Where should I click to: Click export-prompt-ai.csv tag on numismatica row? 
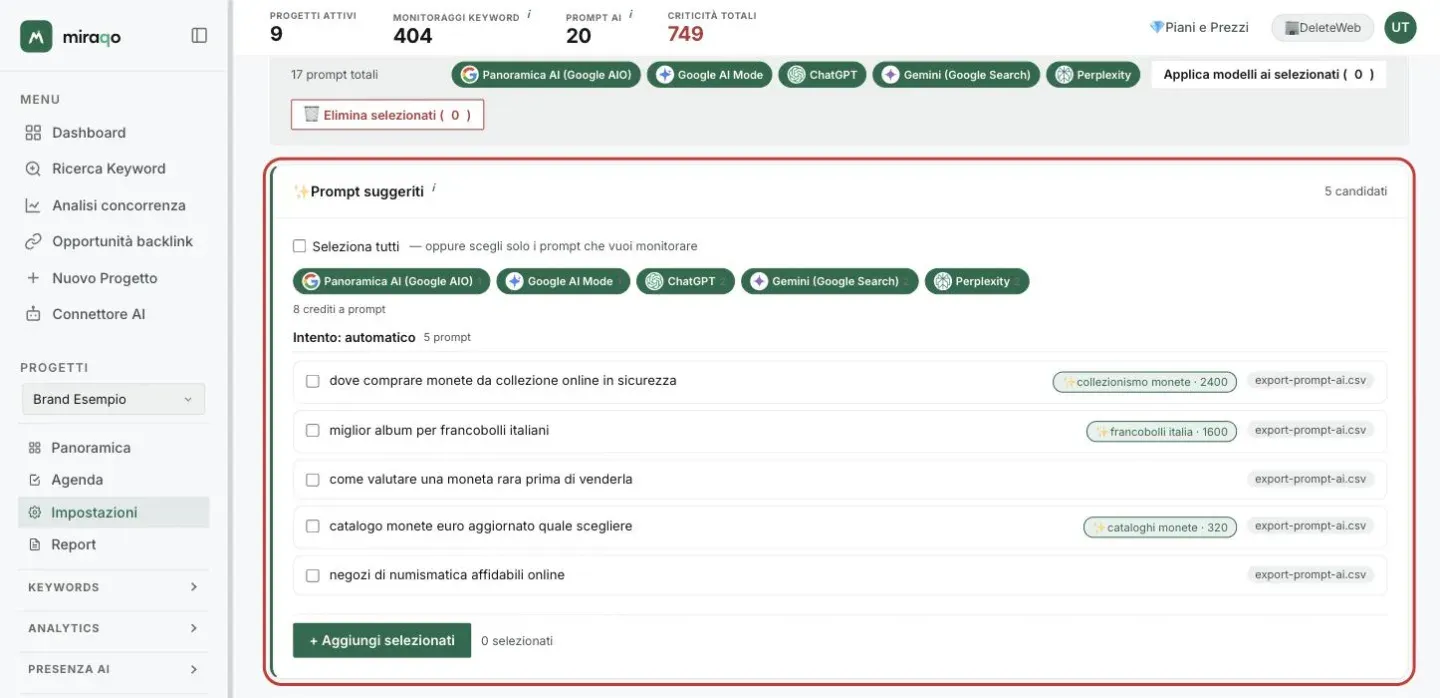point(1310,575)
